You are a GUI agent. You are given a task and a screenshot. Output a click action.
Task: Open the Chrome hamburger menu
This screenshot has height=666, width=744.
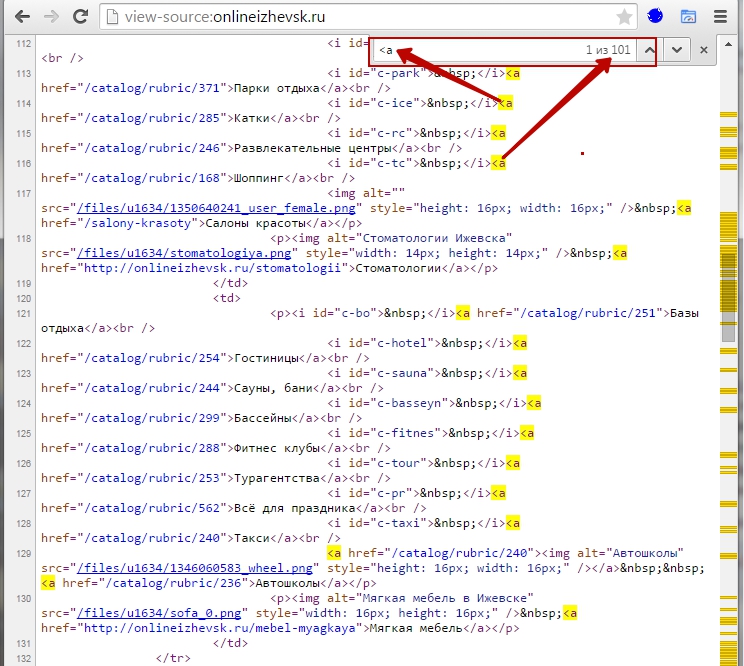click(x=720, y=17)
